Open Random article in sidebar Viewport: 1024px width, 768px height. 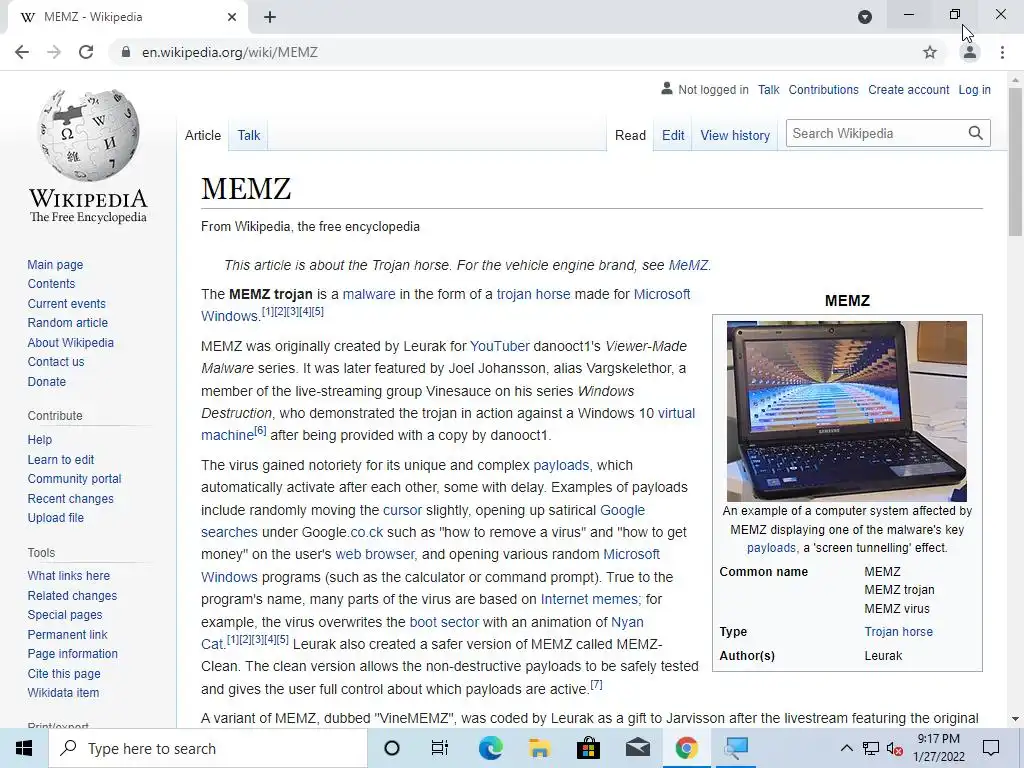coord(68,323)
